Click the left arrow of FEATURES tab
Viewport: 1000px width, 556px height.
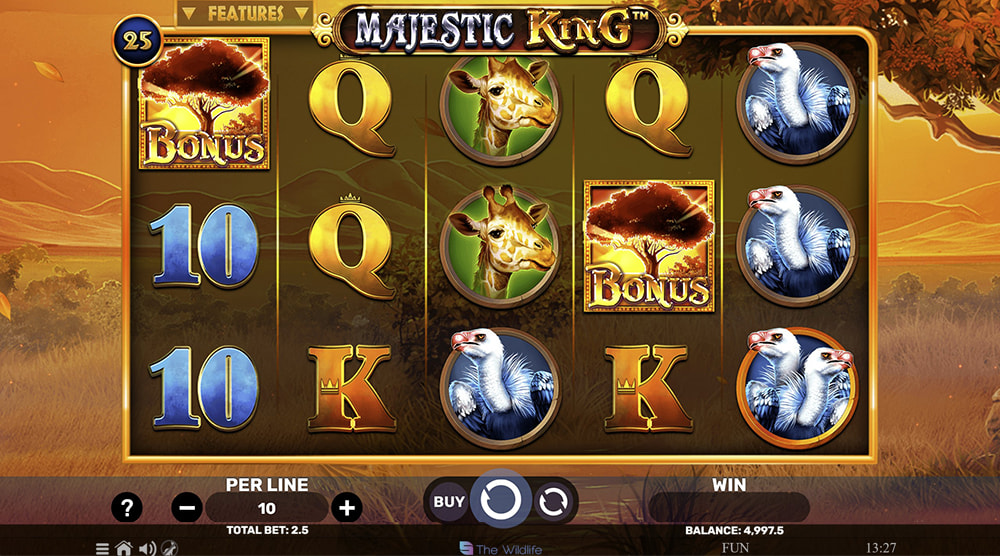(189, 13)
